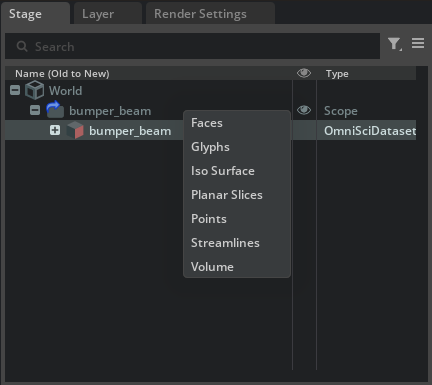Select the bumper_beam dataset row label
The height and width of the screenshot is (385, 432).
pyautogui.click(x=130, y=131)
